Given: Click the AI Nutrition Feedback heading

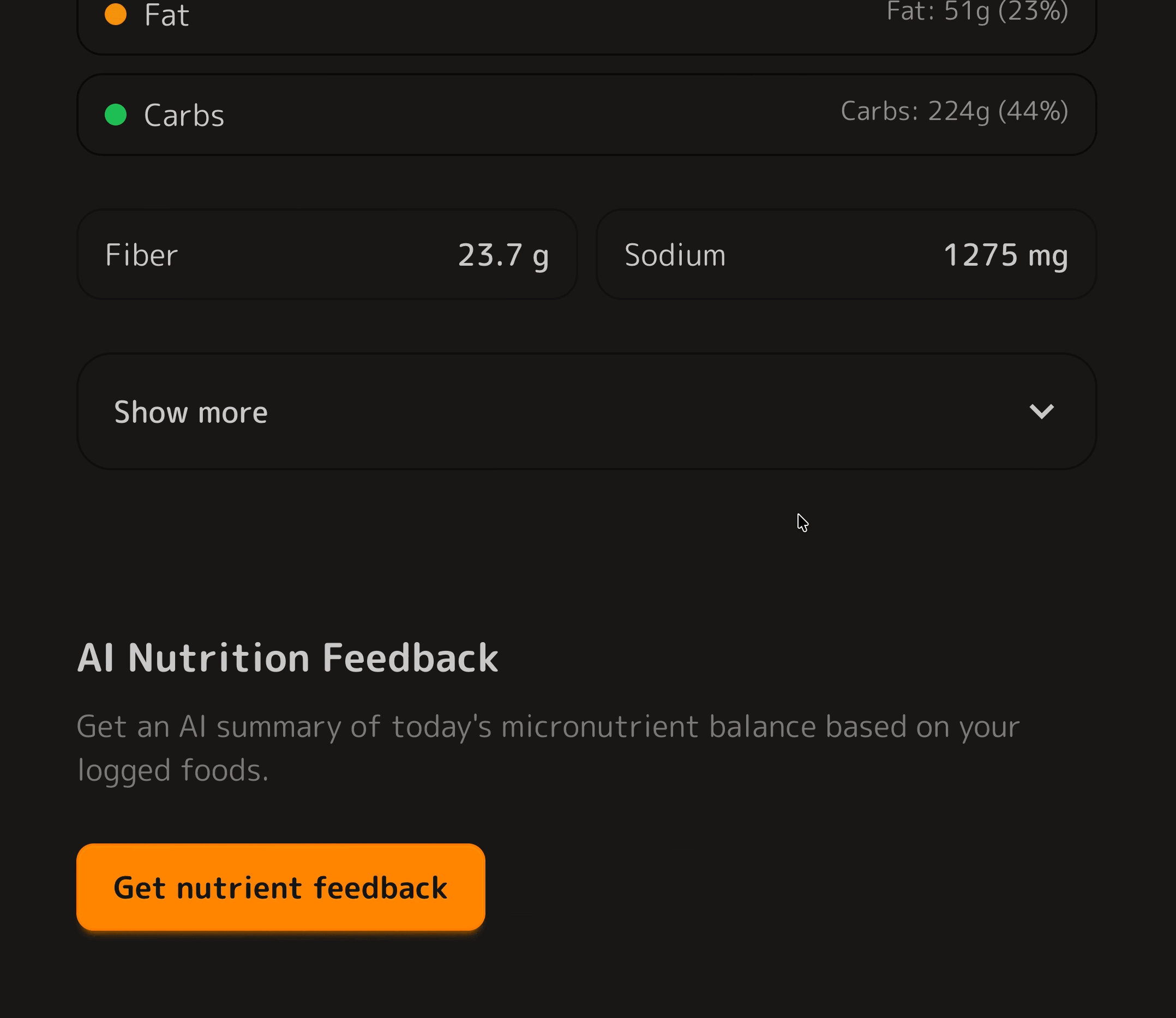Looking at the screenshot, I should click(287, 657).
